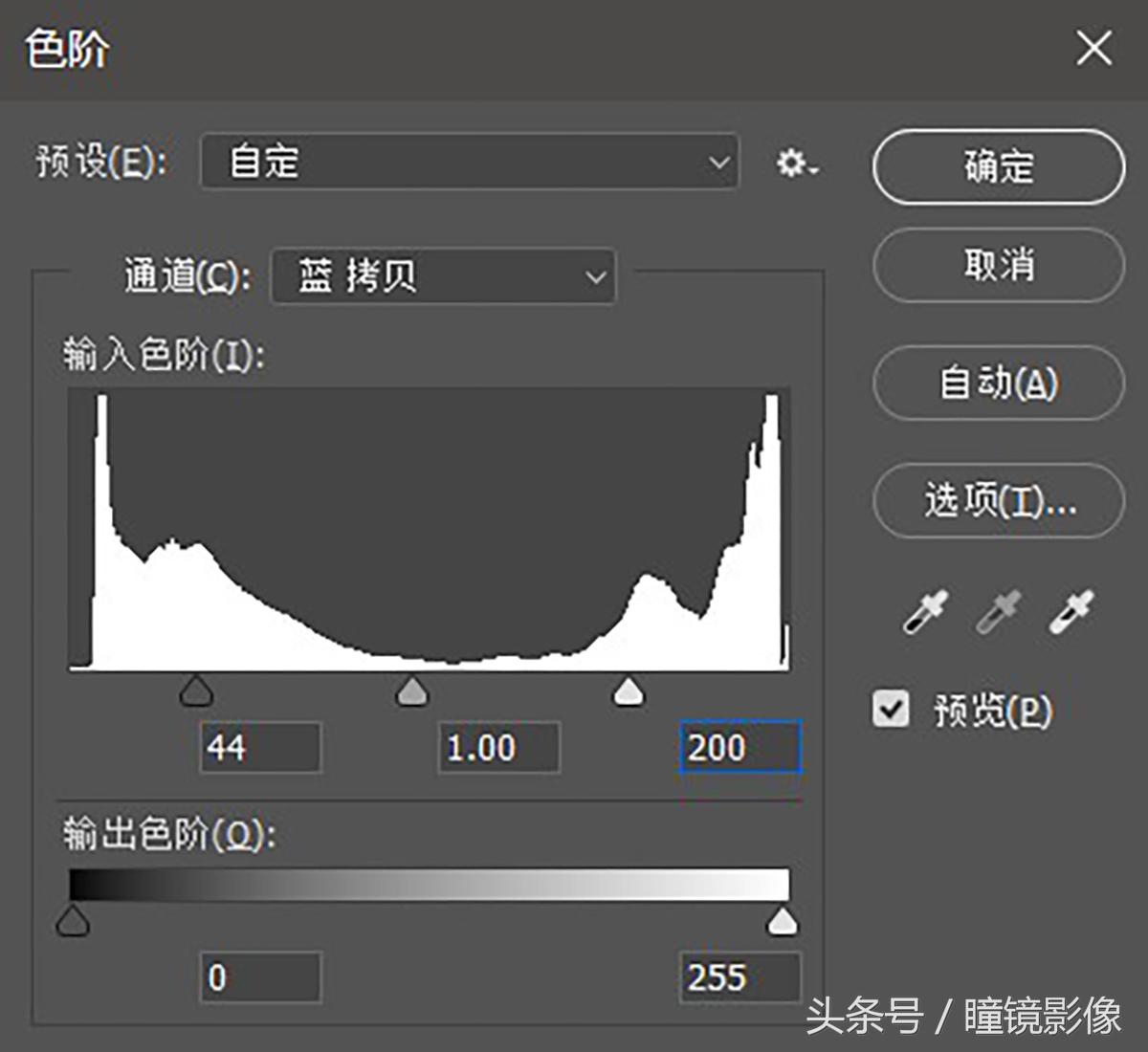
Task: Open 选项(I) auto correction options
Action: [996, 501]
